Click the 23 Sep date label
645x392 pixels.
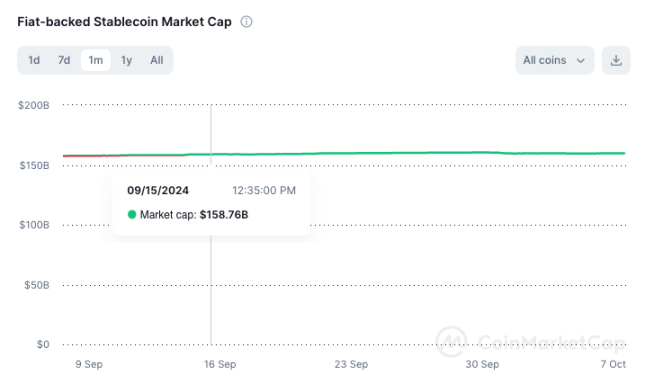(351, 364)
